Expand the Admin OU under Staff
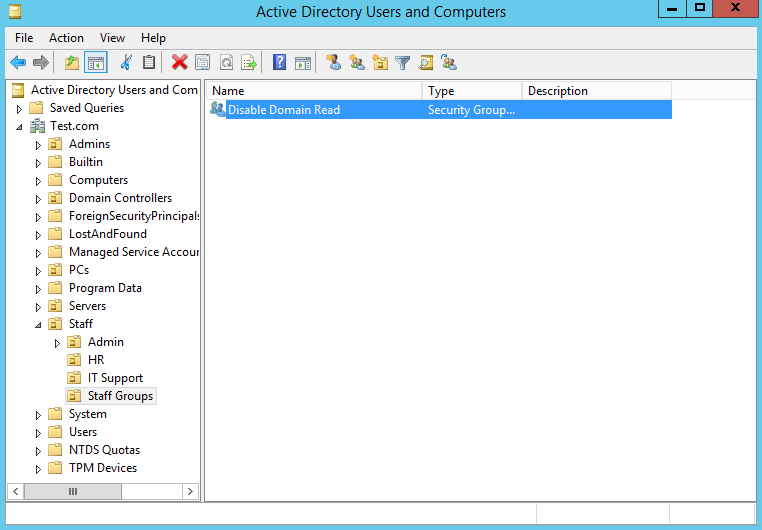762x530 pixels. tap(57, 343)
